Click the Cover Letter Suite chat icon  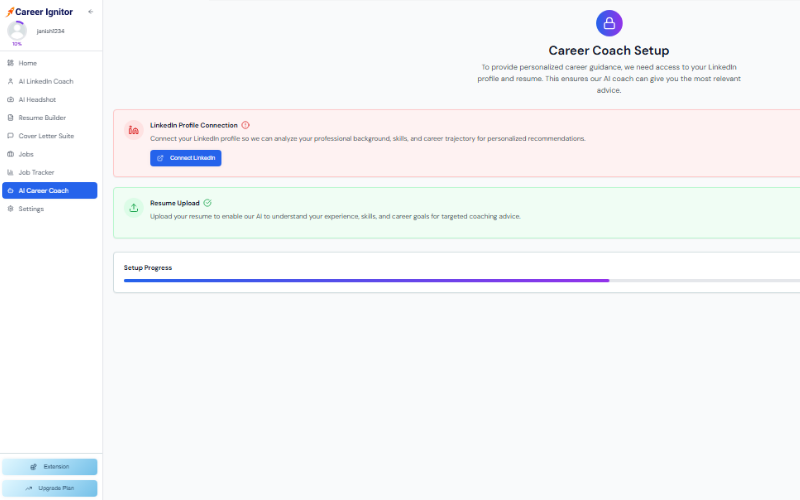[x=10, y=135]
